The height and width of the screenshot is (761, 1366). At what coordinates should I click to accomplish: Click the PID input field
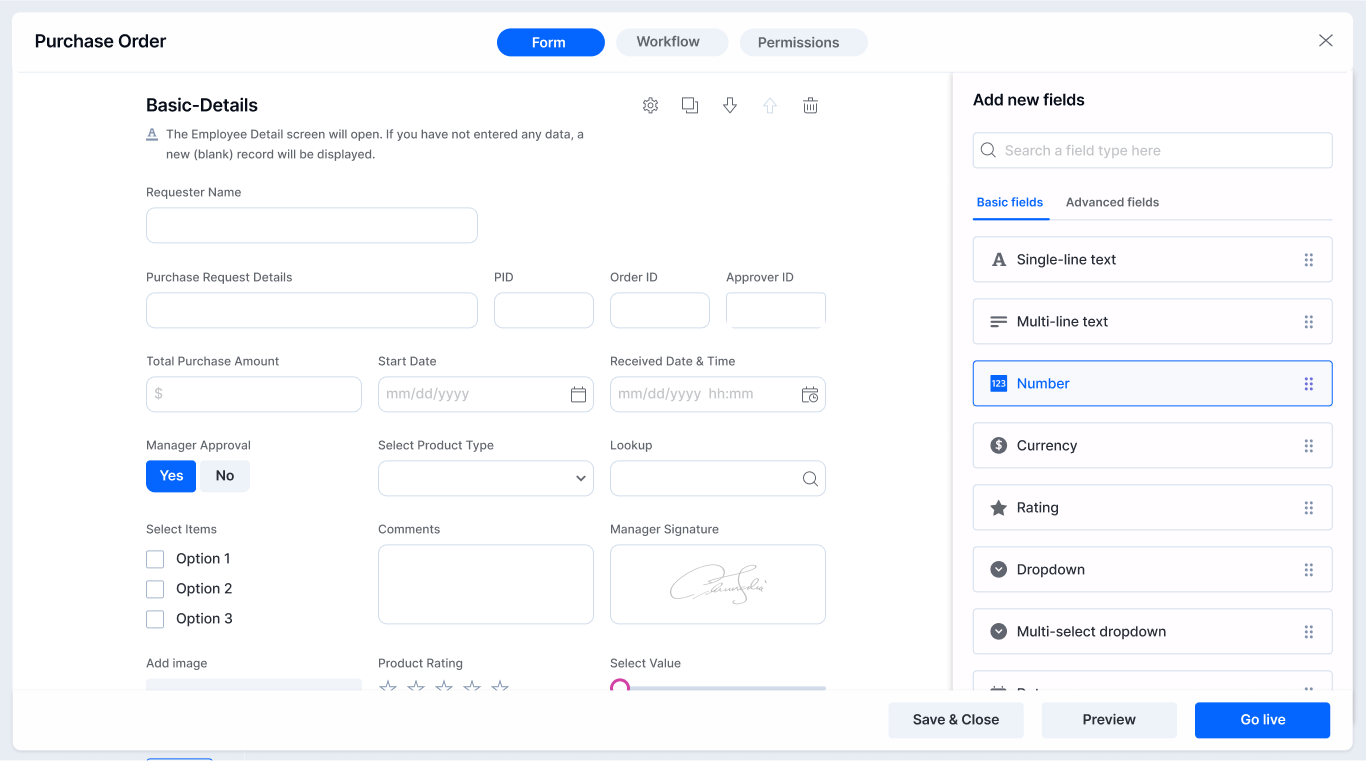pos(544,310)
